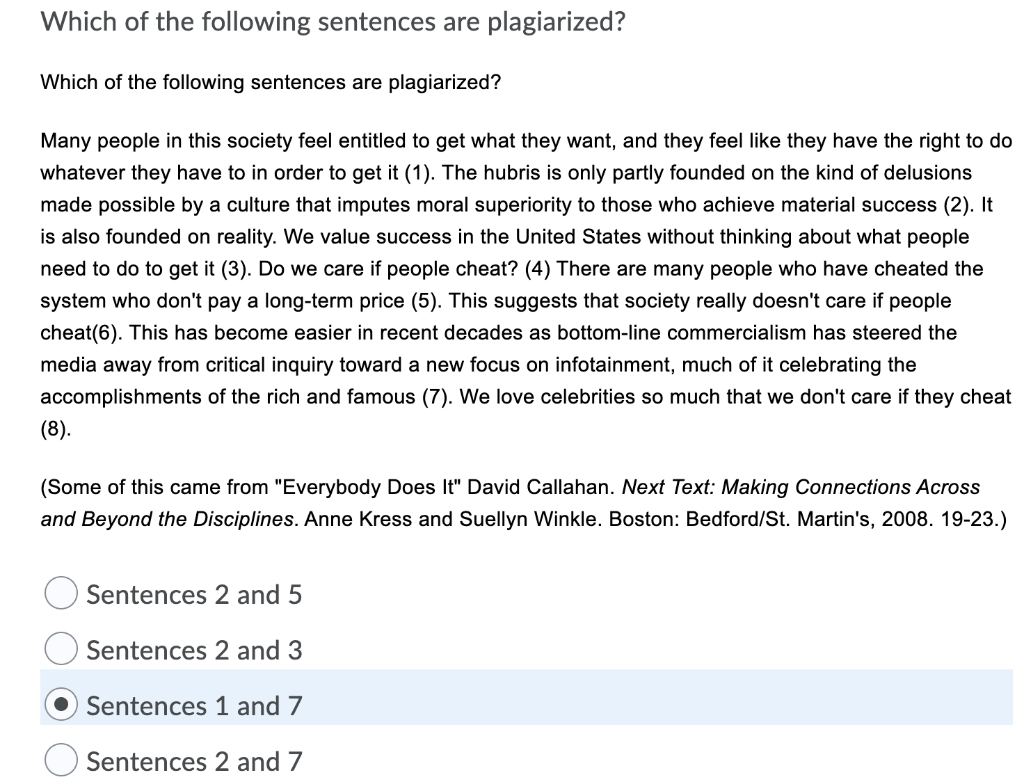Pick Sentences 2 and 7 as your answer
The width and height of the screenshot is (1024, 782).
click(x=61, y=760)
